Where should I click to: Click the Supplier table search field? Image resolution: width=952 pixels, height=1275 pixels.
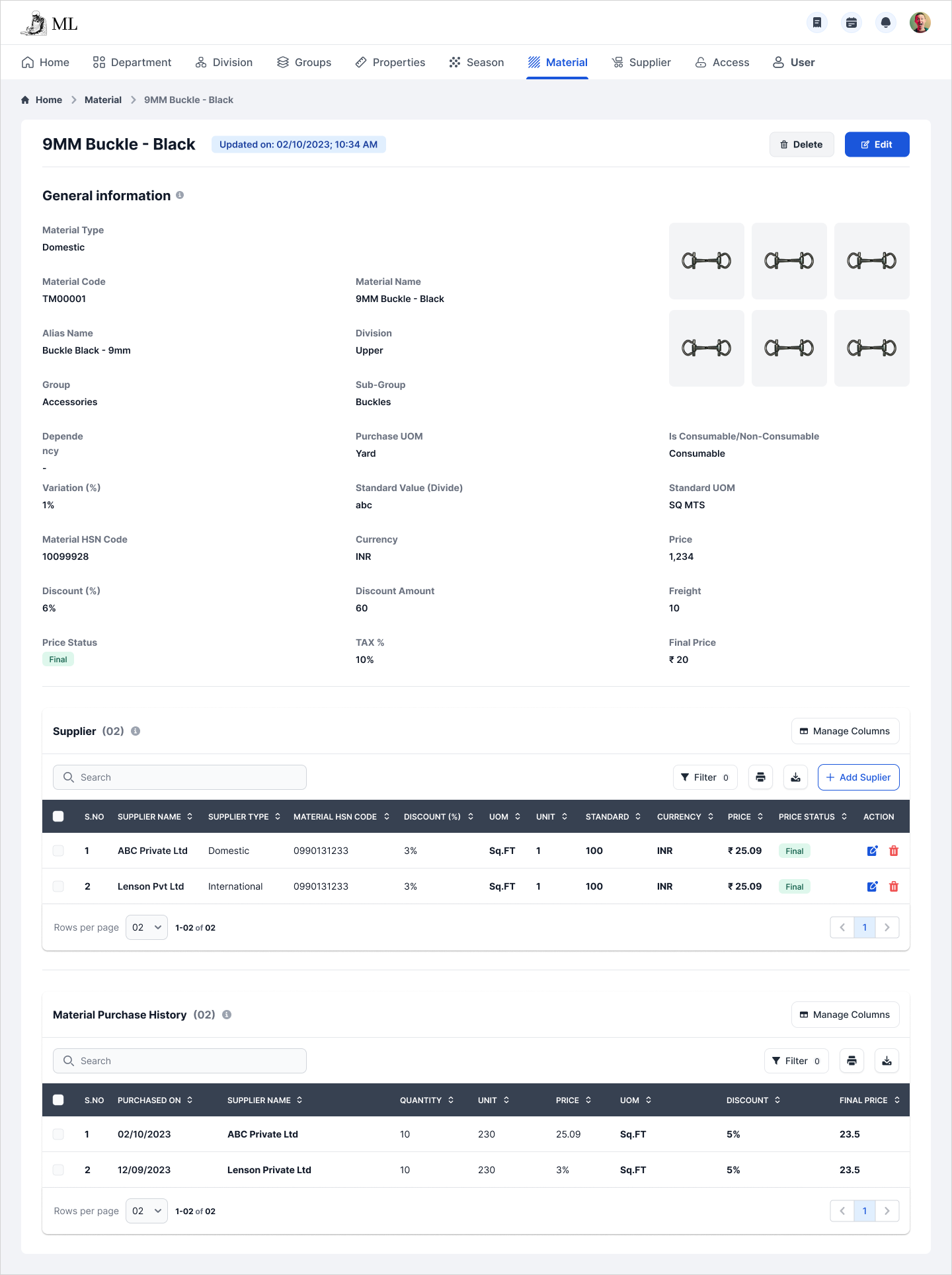click(x=180, y=777)
